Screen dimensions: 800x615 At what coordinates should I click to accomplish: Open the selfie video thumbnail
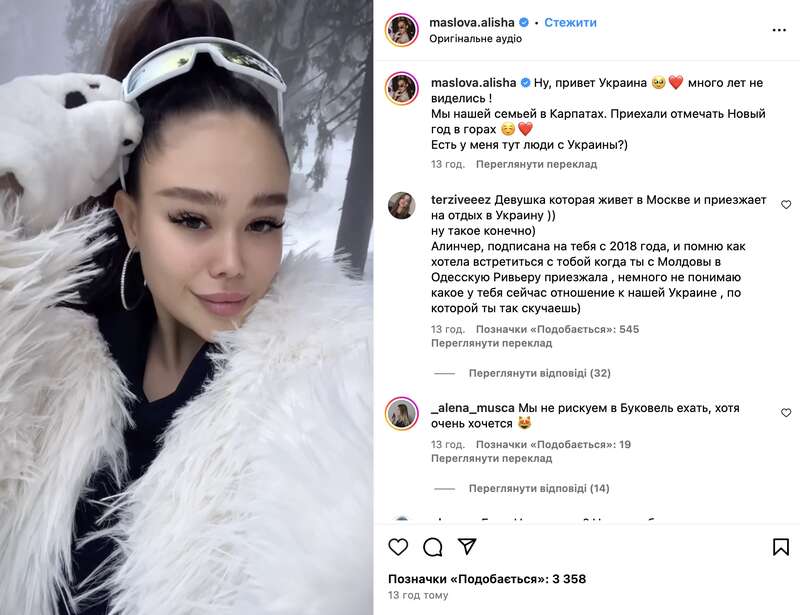186,307
